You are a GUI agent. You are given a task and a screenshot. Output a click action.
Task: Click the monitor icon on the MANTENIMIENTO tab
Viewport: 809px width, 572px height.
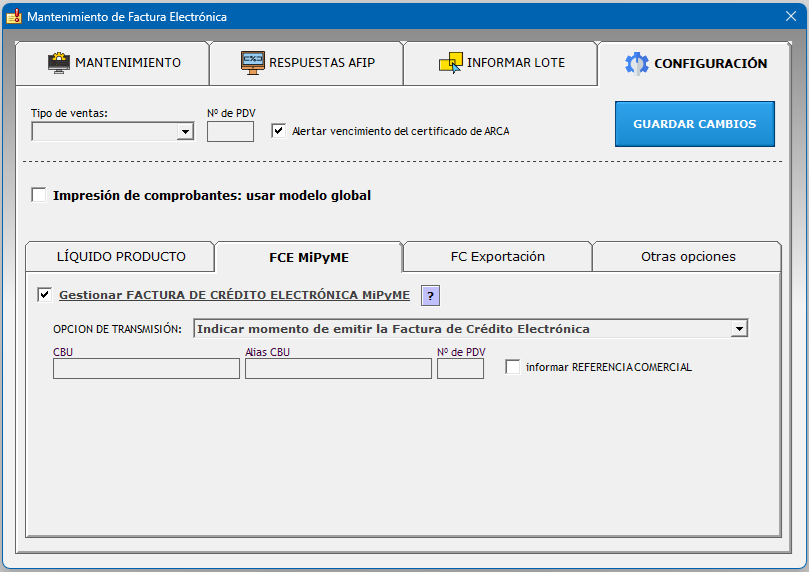click(59, 63)
